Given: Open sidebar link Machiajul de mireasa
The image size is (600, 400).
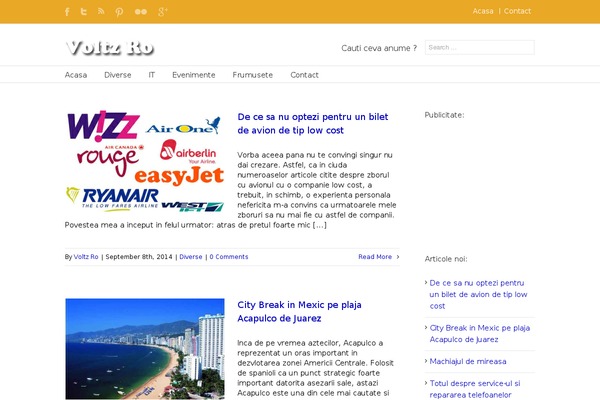Looking at the screenshot, I should (468, 361).
